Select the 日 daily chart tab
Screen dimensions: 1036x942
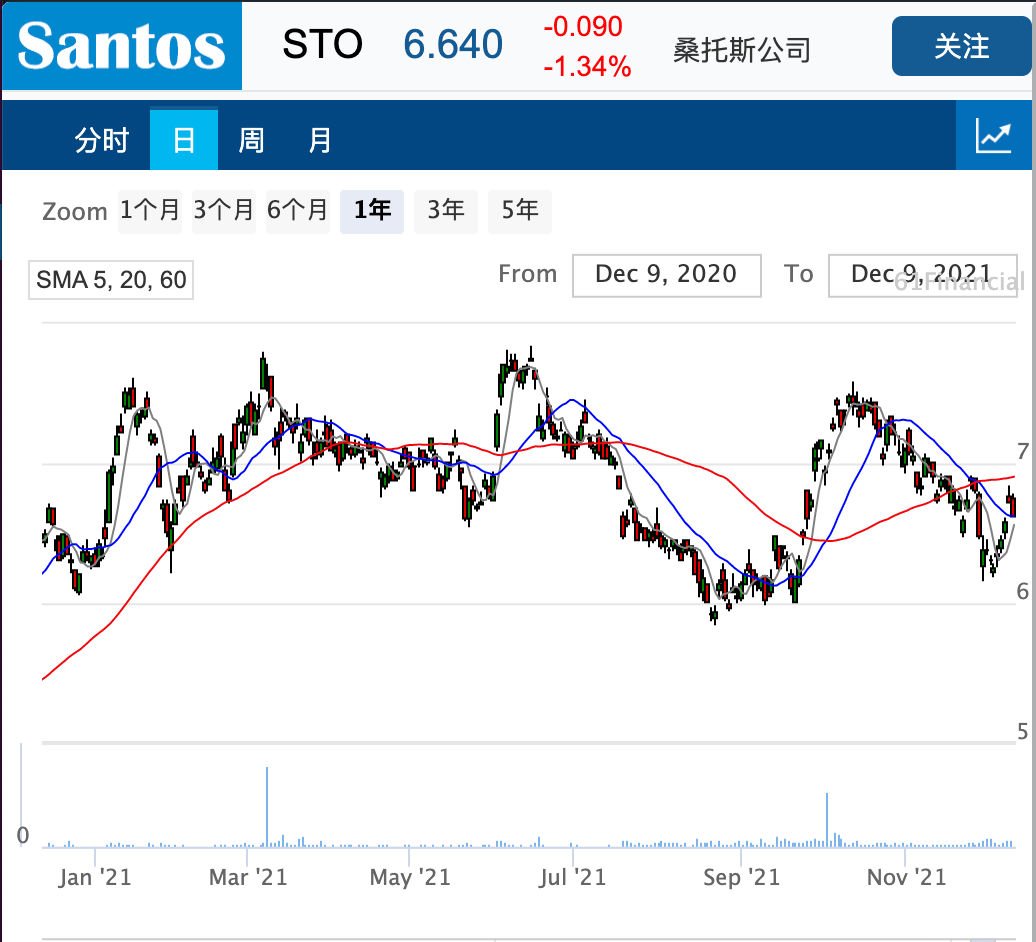(x=184, y=140)
